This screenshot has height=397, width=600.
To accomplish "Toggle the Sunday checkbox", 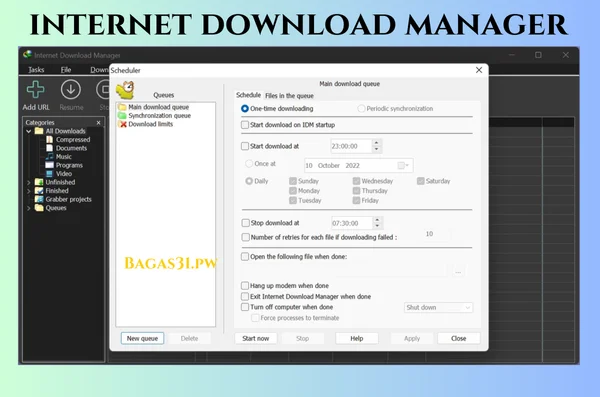I will coord(293,181).
